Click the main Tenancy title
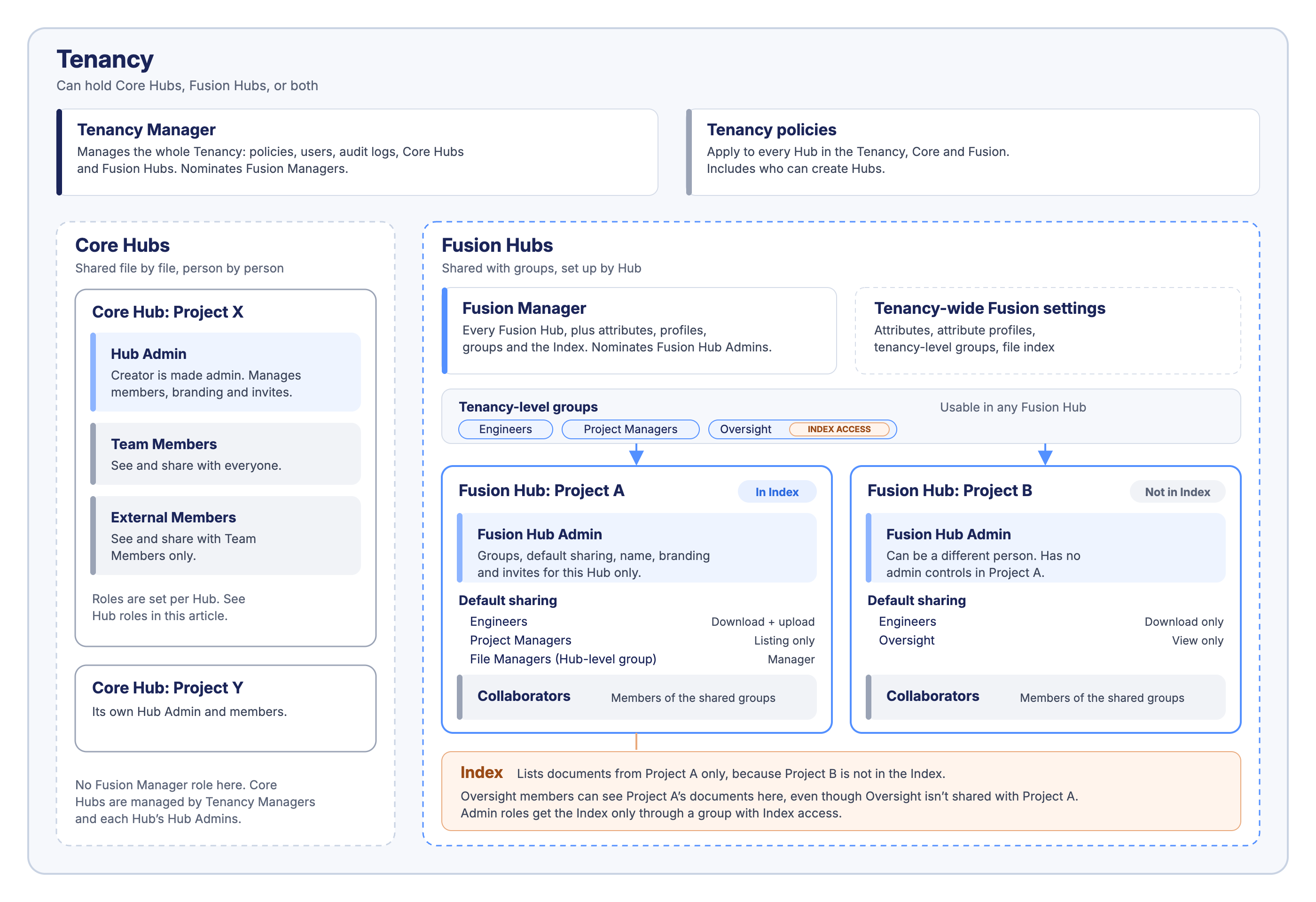 tap(105, 59)
